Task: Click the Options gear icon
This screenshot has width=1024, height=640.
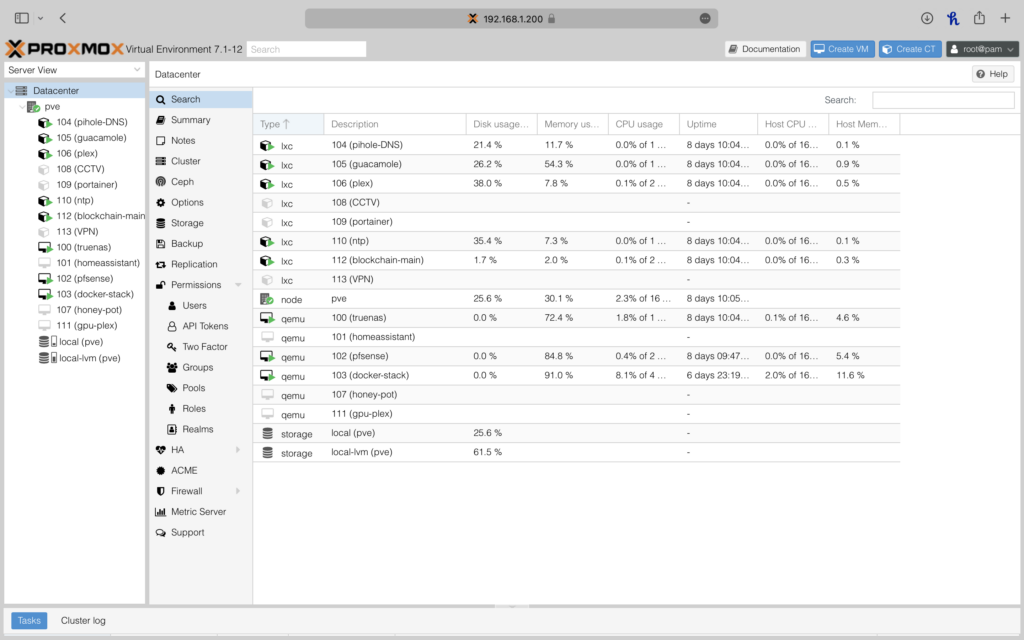Action: point(161,202)
